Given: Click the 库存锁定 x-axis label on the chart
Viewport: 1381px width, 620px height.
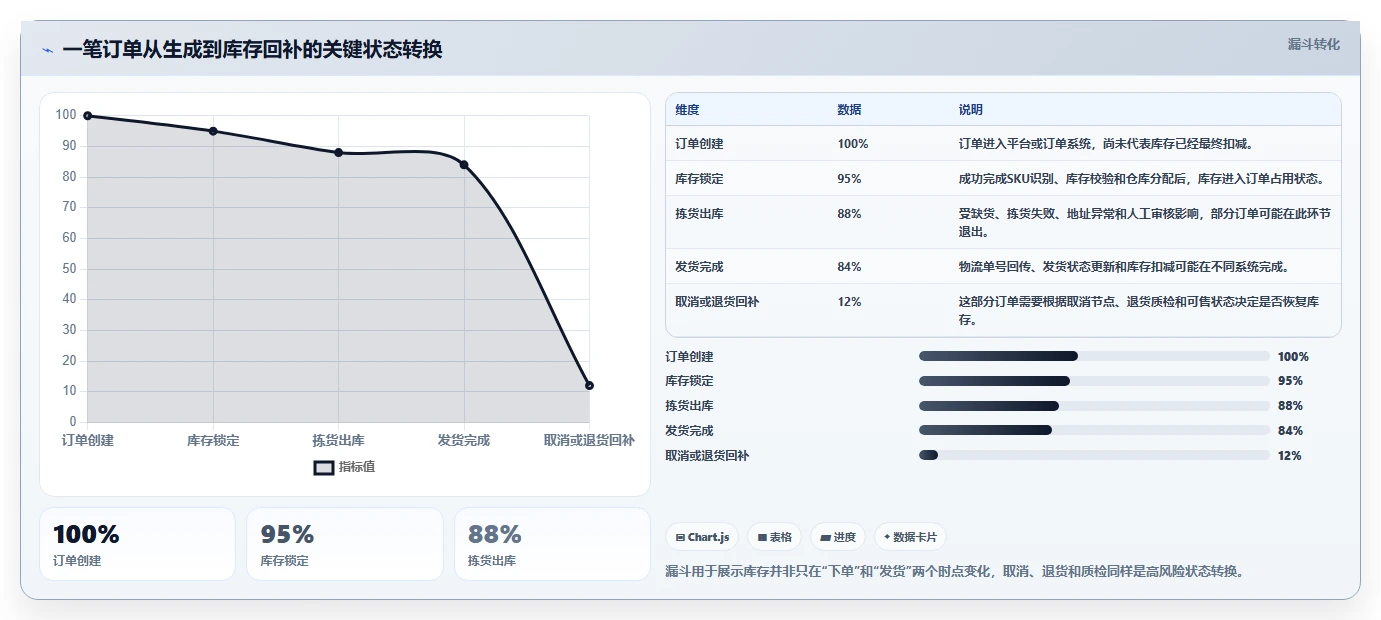Looking at the screenshot, I should point(213,440).
